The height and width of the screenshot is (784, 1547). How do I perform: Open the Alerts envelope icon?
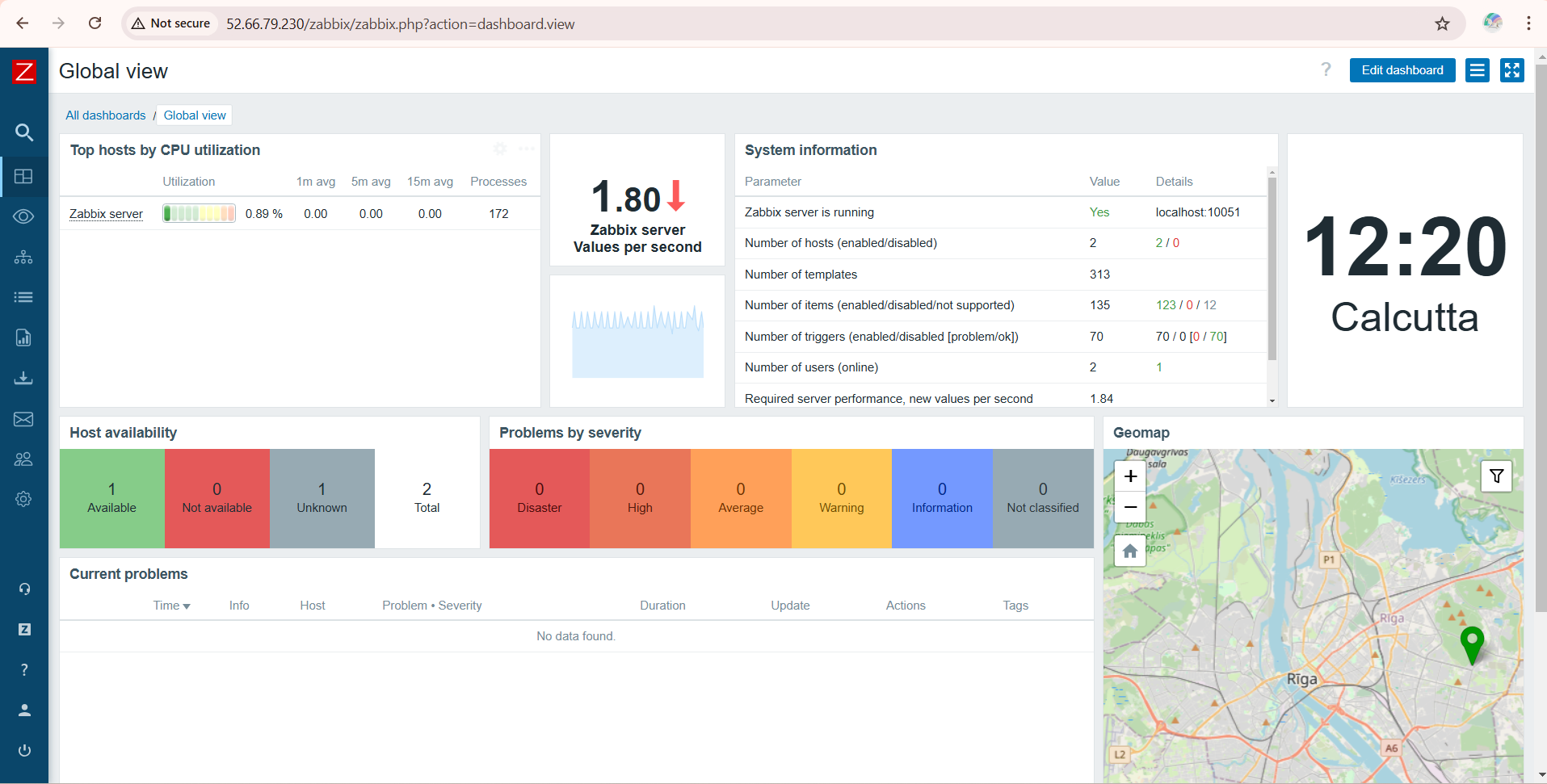24,418
